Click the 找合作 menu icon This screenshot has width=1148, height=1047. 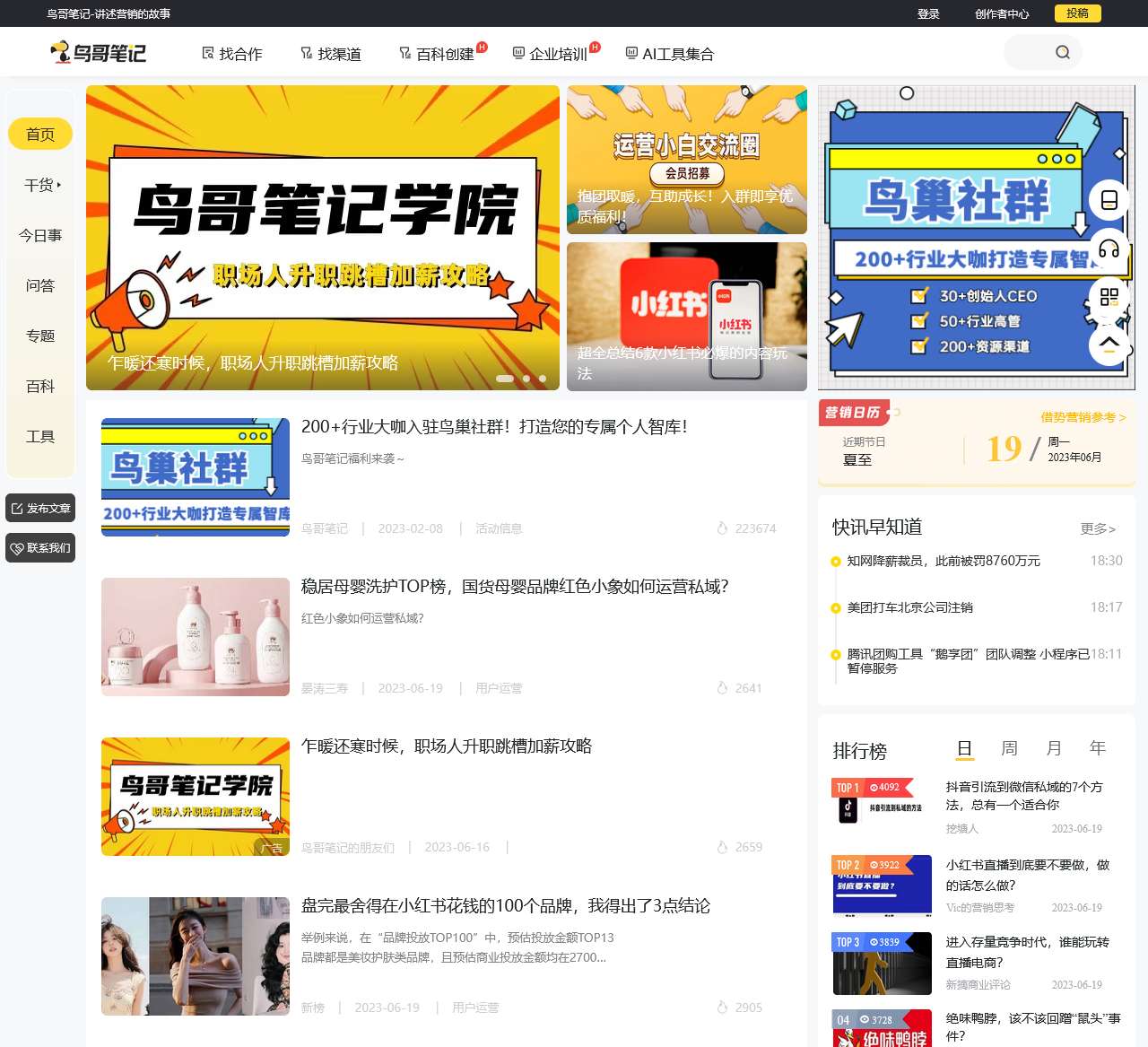208,53
